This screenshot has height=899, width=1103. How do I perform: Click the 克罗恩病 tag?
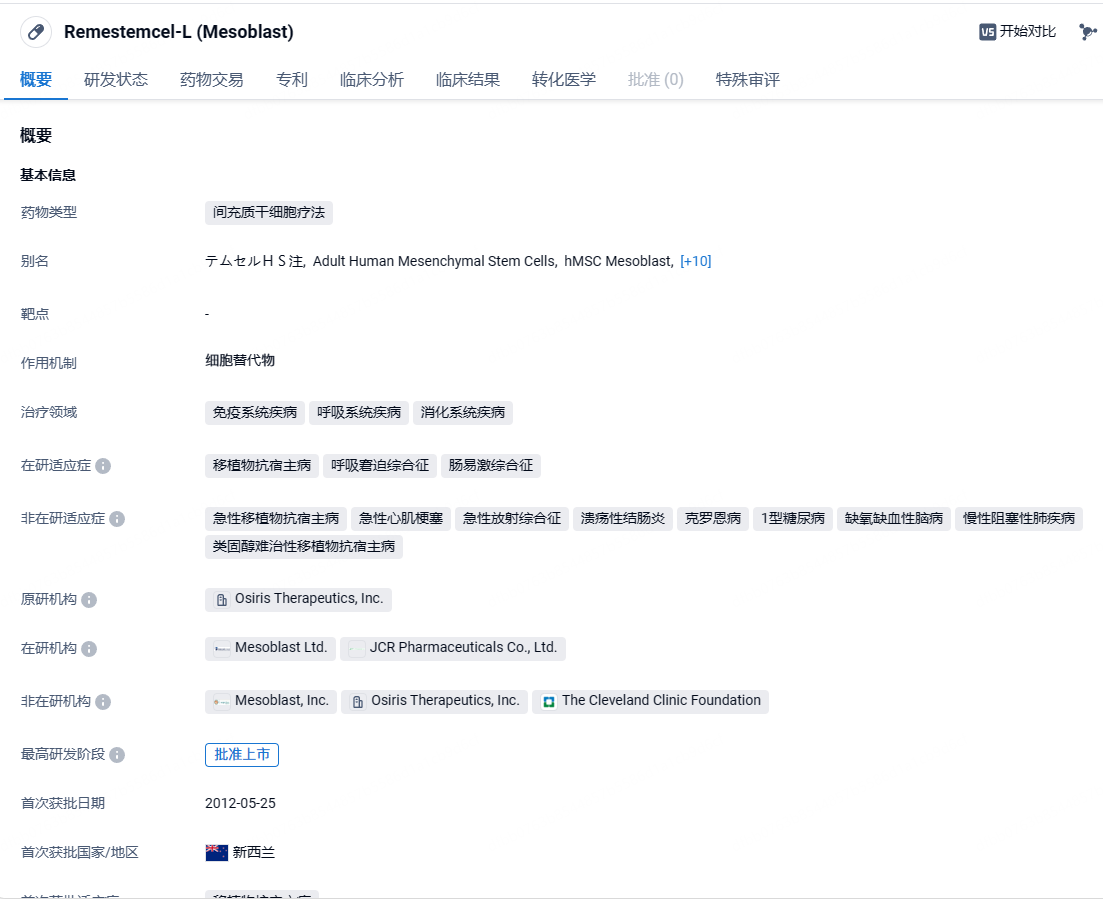pos(713,518)
